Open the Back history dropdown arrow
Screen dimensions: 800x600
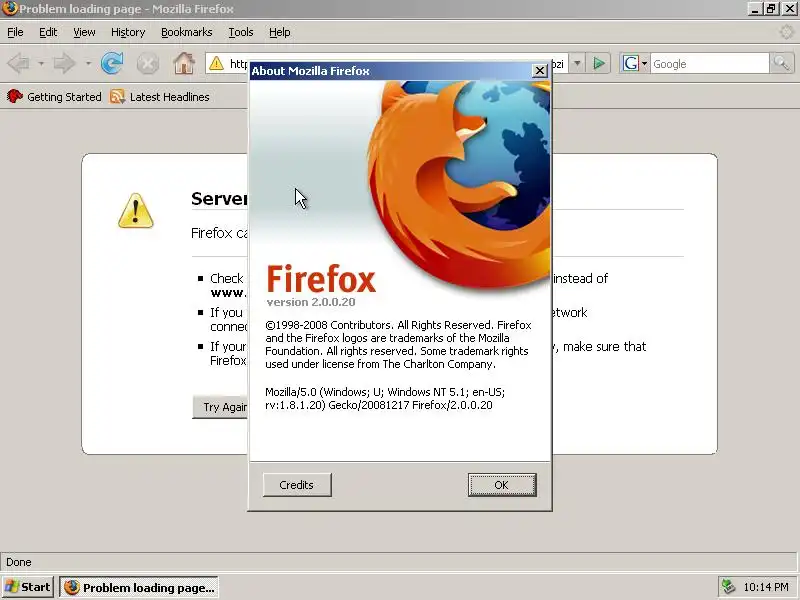41,64
